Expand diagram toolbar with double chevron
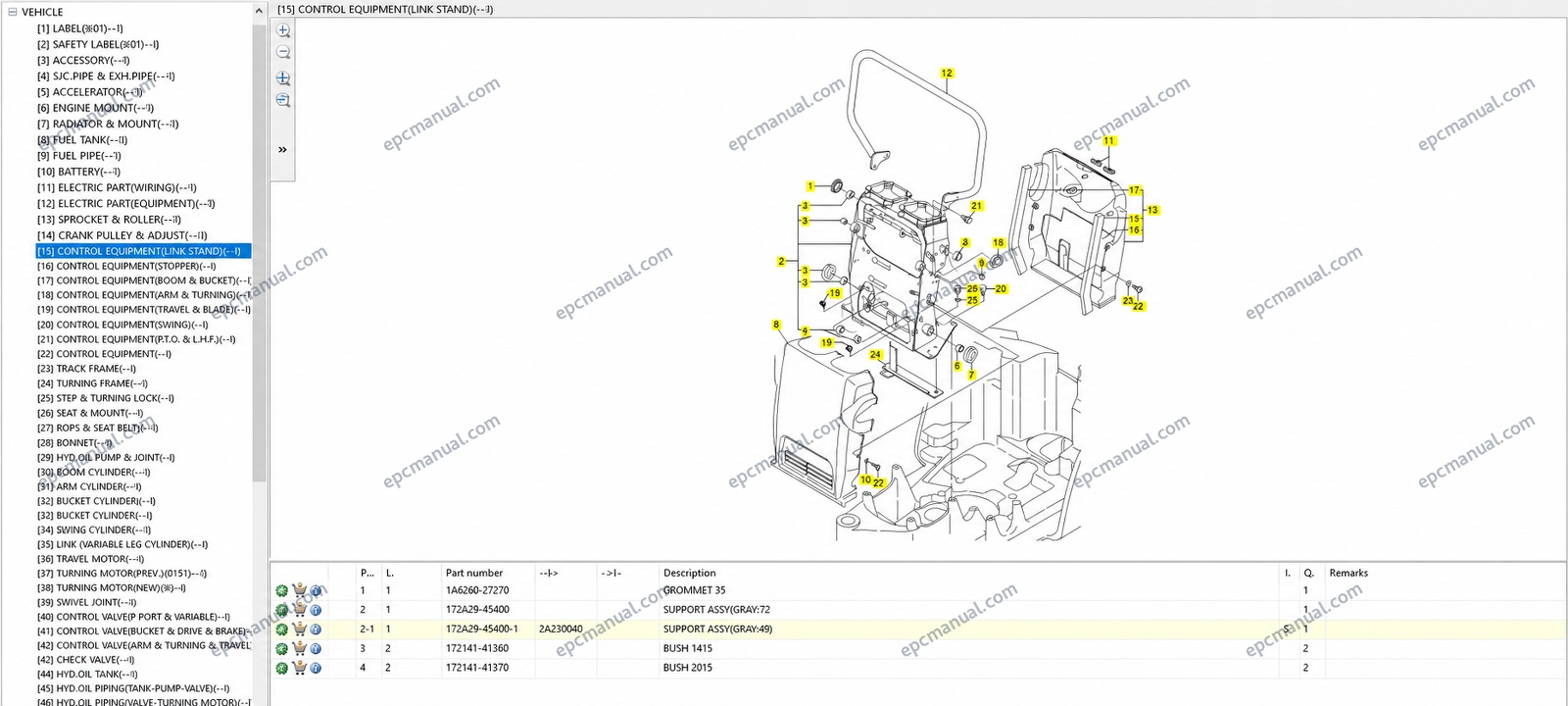Screen dimensions: 1568x706 [x=282, y=150]
